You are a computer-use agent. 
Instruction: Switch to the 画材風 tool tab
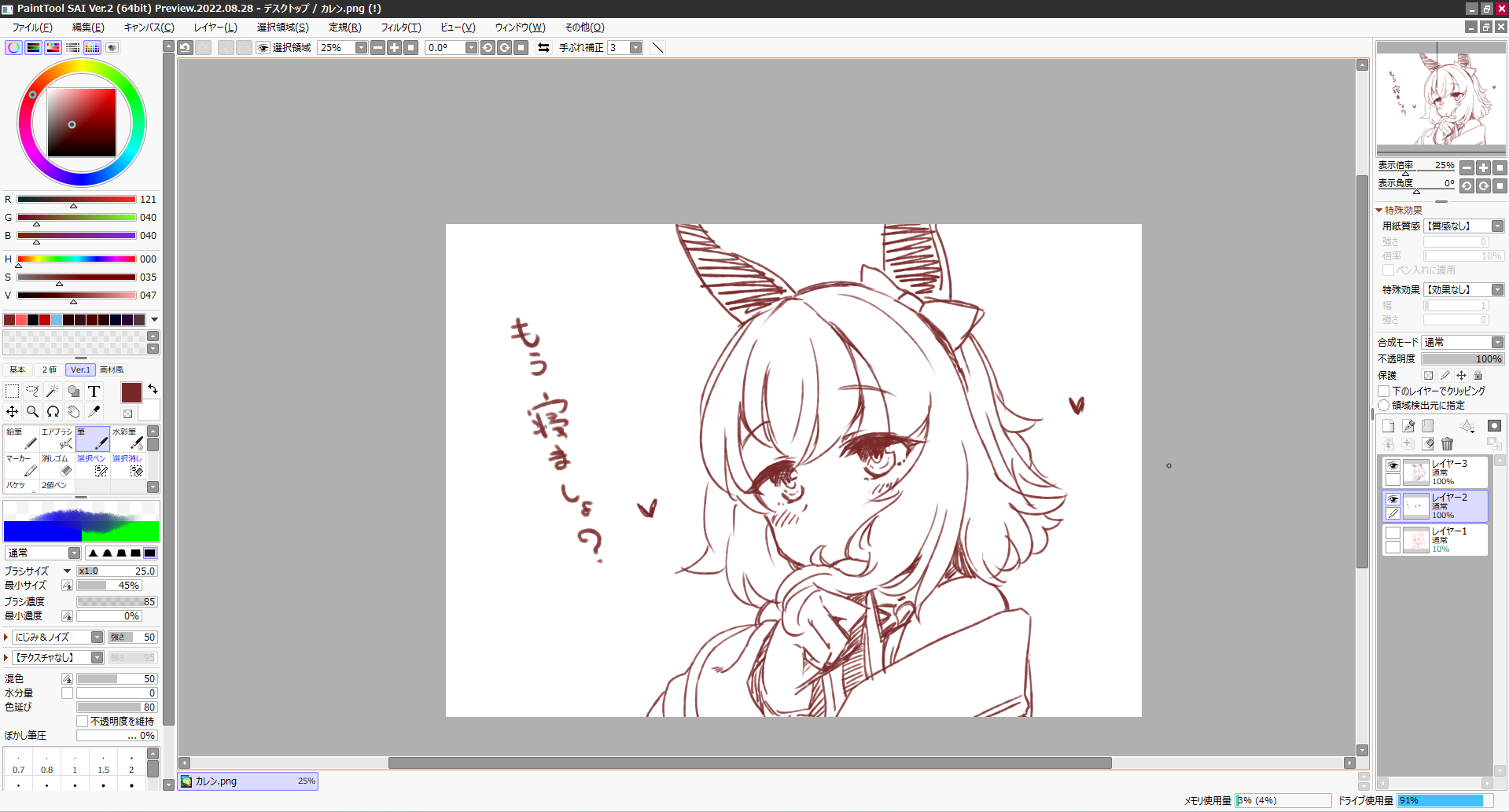(x=112, y=369)
